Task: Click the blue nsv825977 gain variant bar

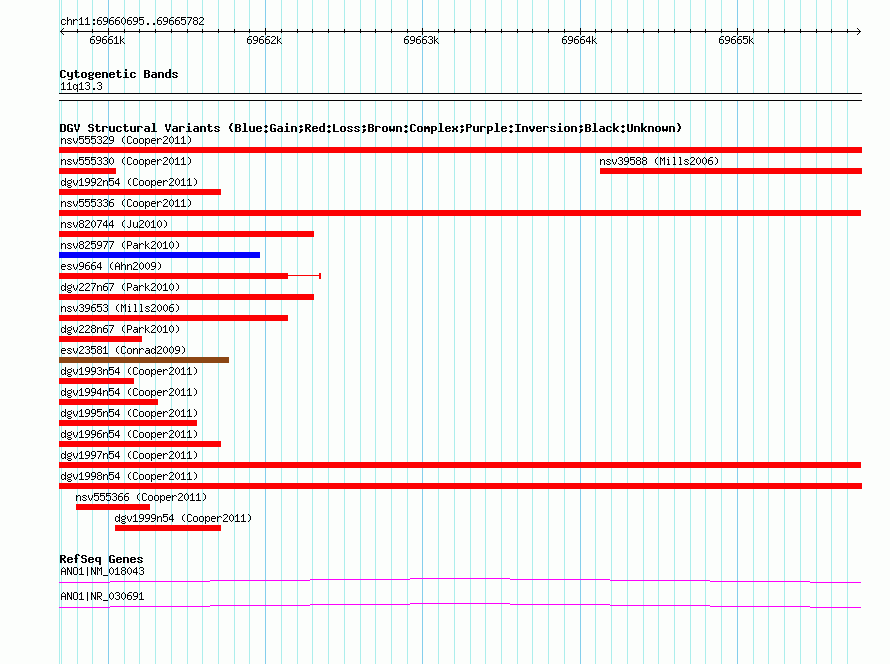Action: point(159,255)
